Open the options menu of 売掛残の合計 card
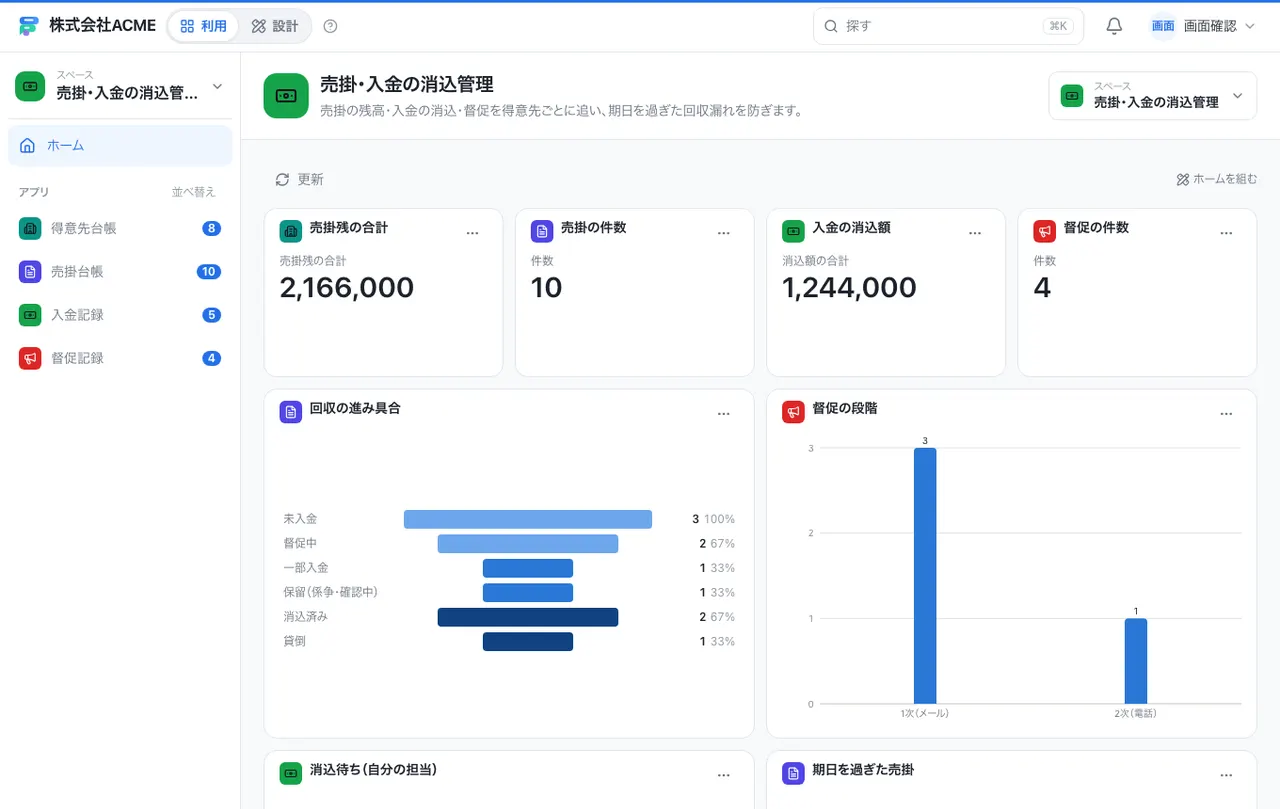1280x809 pixels. tap(473, 233)
